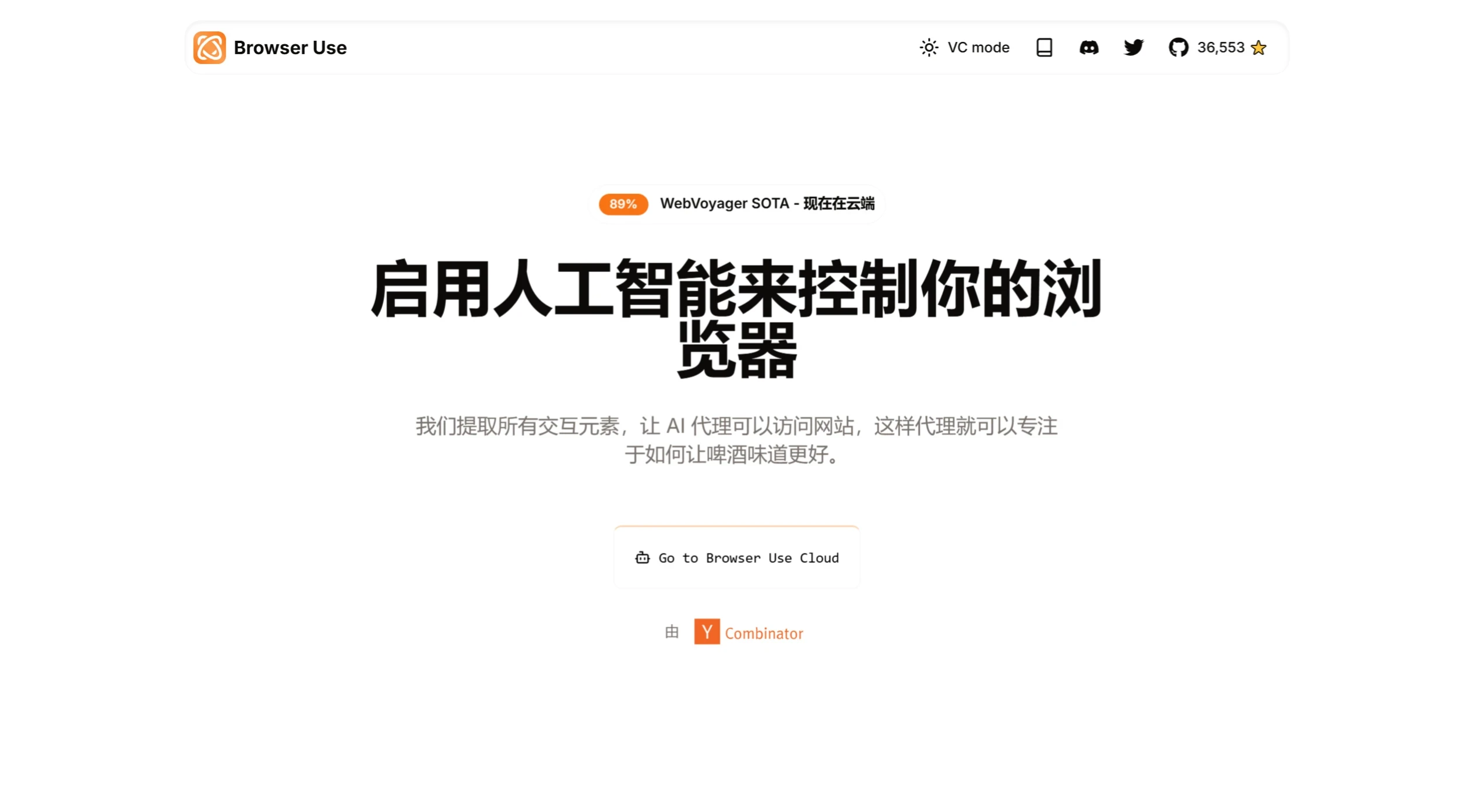The width and height of the screenshot is (1471, 812).
Task: Click the GitHub star icon
Action: 1258,47
